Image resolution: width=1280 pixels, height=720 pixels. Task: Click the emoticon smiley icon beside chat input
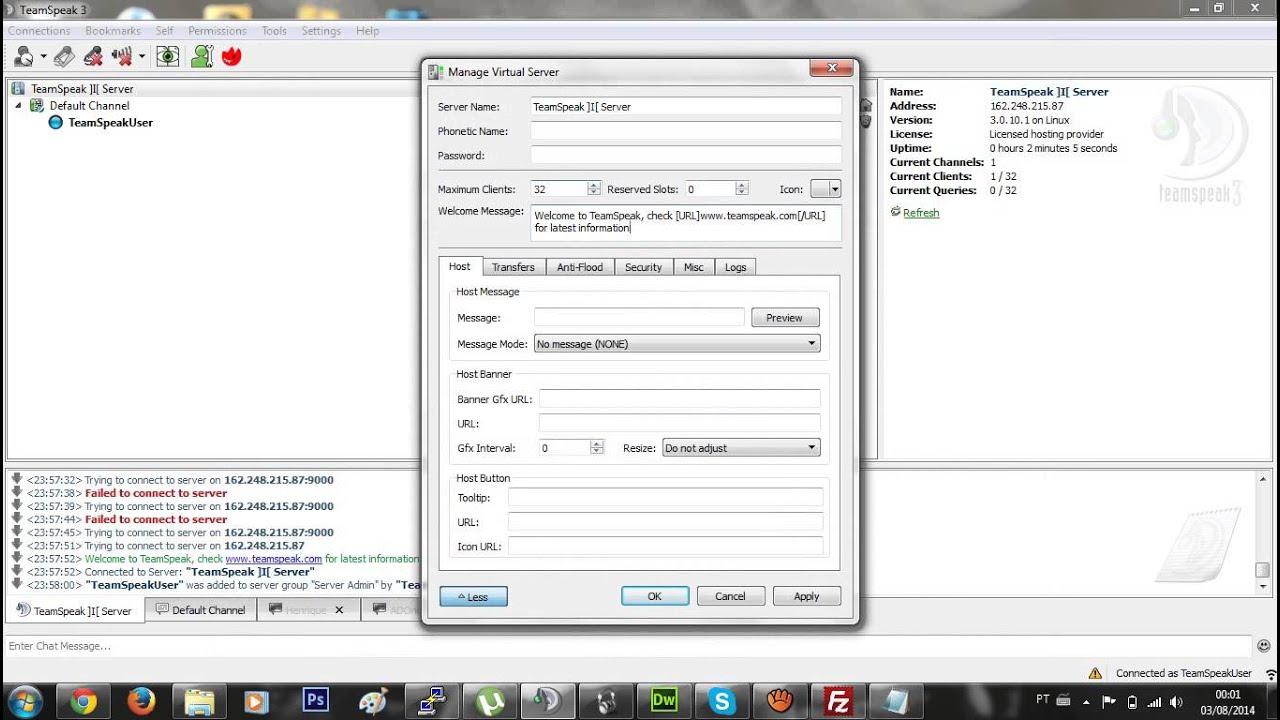1263,646
